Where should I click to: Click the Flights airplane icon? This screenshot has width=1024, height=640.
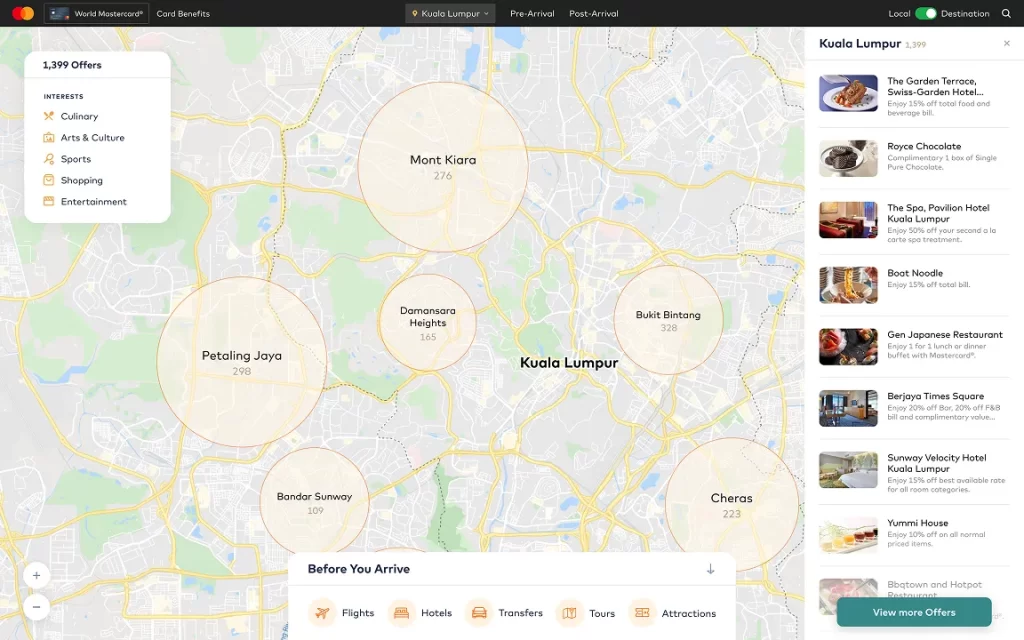[x=322, y=613]
